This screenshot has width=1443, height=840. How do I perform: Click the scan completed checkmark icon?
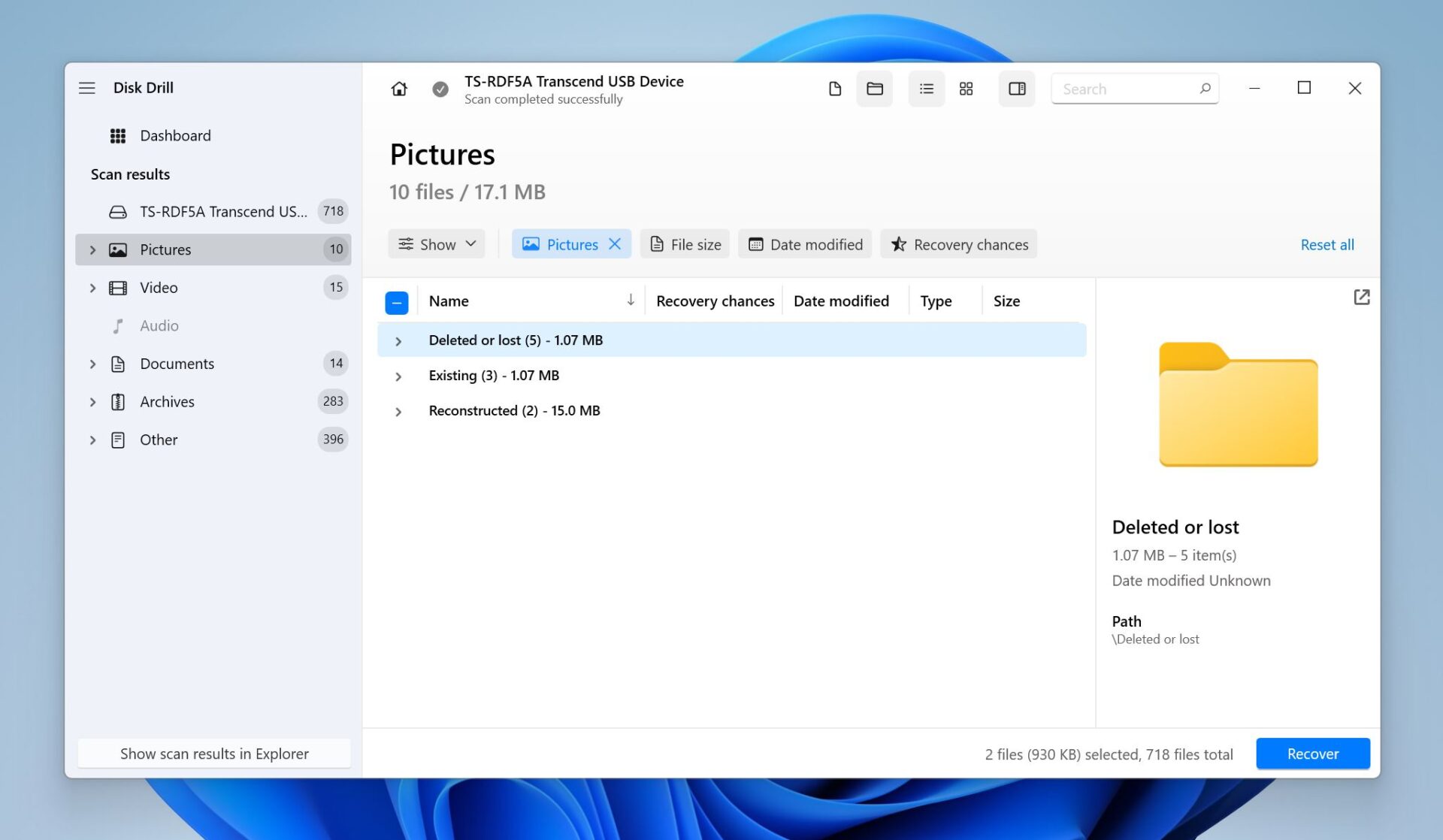coord(440,89)
